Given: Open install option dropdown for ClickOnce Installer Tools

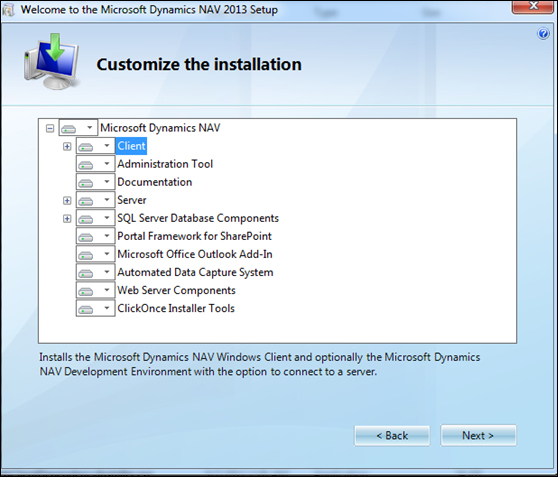Looking at the screenshot, I should tap(95, 308).
